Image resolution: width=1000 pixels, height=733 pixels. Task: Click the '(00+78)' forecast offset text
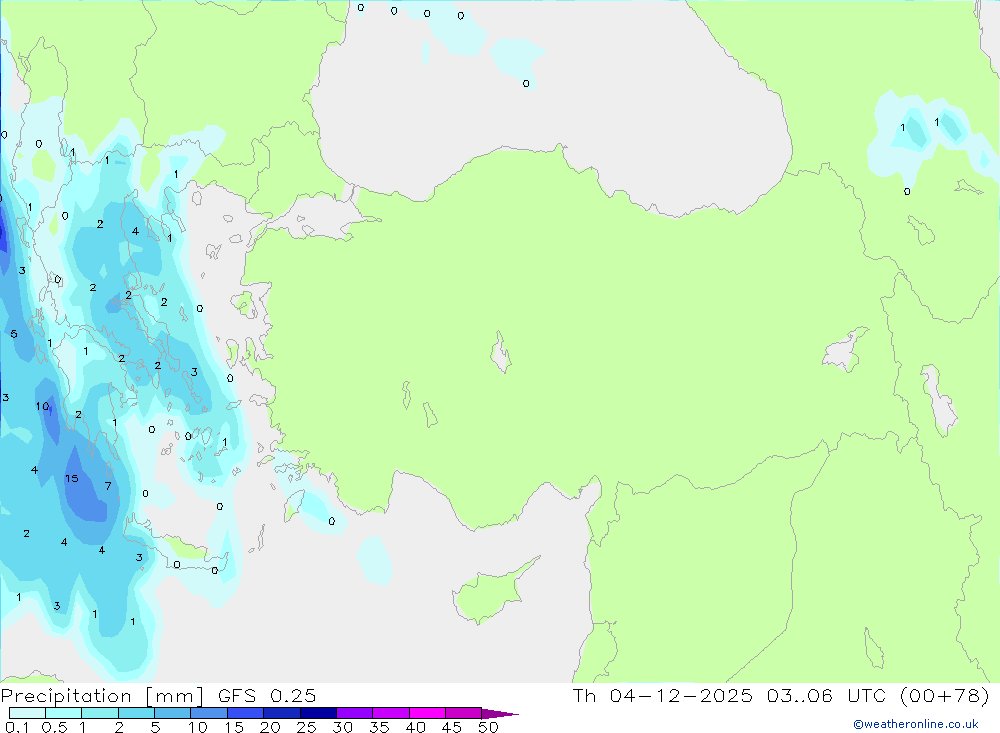[946, 695]
